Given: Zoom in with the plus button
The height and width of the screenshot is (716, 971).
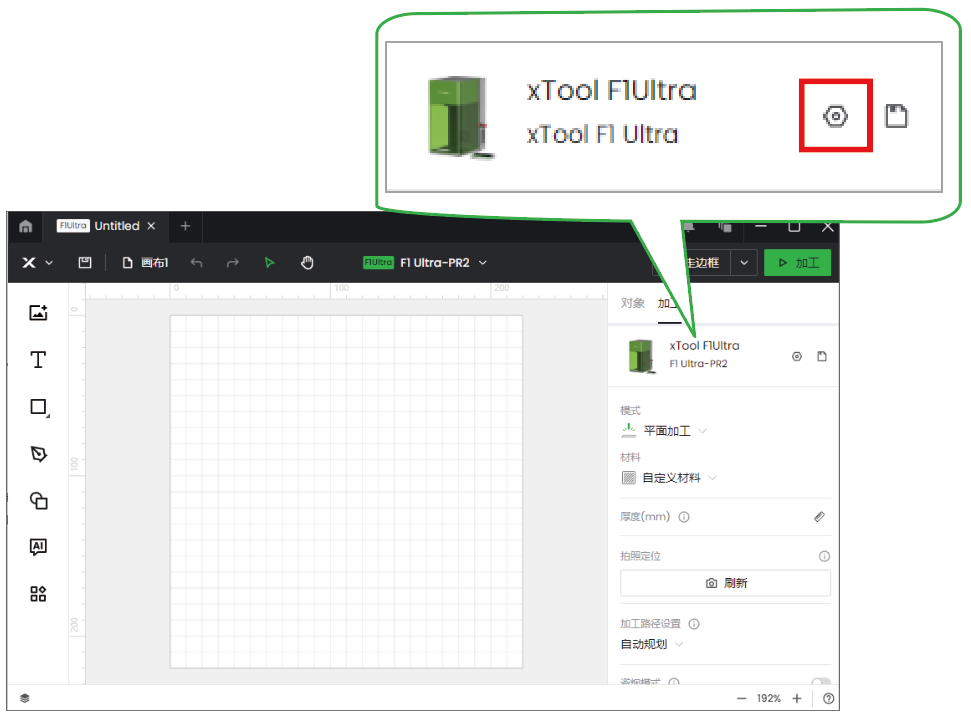Looking at the screenshot, I should click(x=797, y=698).
